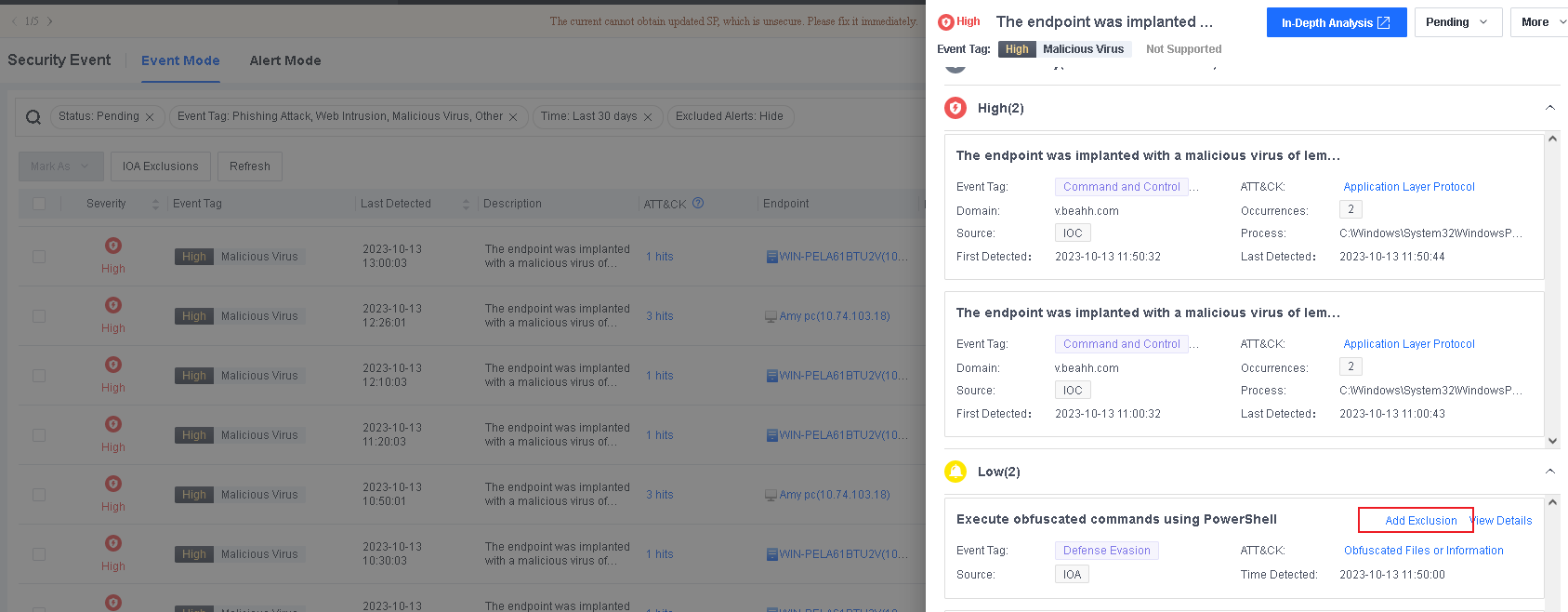Switch to the Alert Mode tab
Image resolution: width=1568 pixels, height=612 pixels.
pyautogui.click(x=285, y=60)
